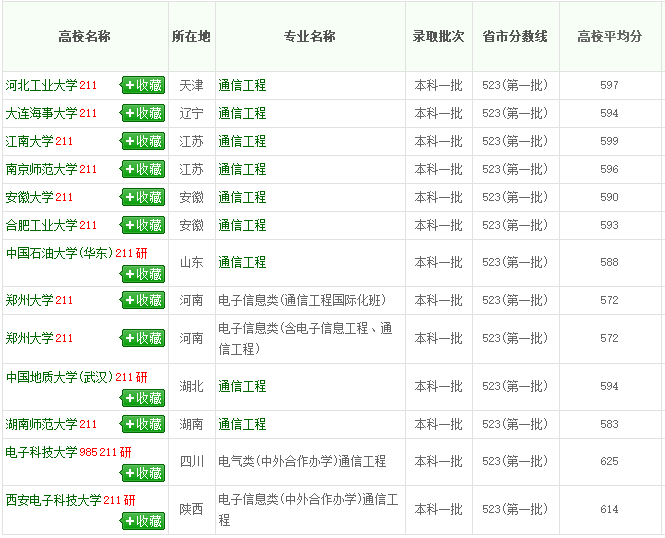Open 通信工程 major link for 大连海事大学
The width and height of the screenshot is (665, 538).
pyautogui.click(x=242, y=113)
